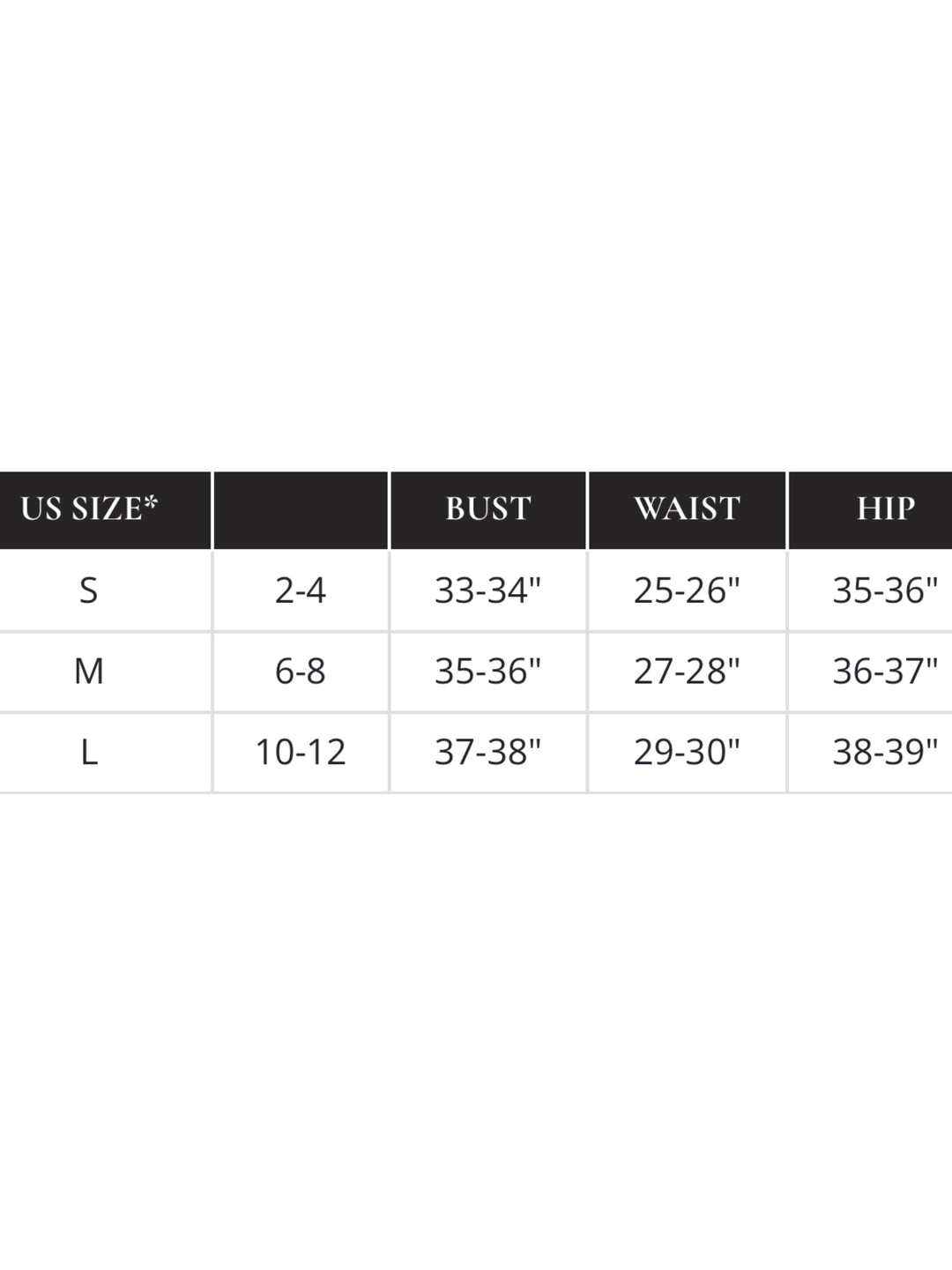Select the 25-26" waist measurement
The image size is (952, 1270).
pyautogui.click(x=687, y=590)
